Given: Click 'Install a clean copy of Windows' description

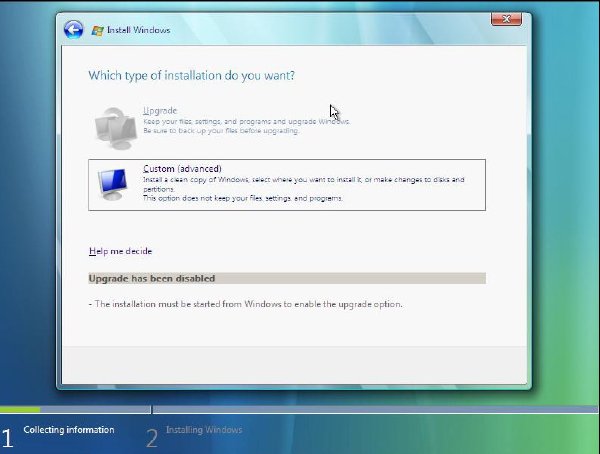Looking at the screenshot, I should coord(303,184).
